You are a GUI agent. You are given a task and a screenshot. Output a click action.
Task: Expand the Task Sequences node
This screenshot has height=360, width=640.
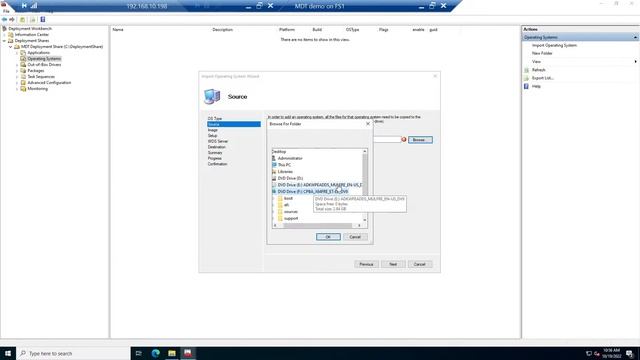click(17, 77)
